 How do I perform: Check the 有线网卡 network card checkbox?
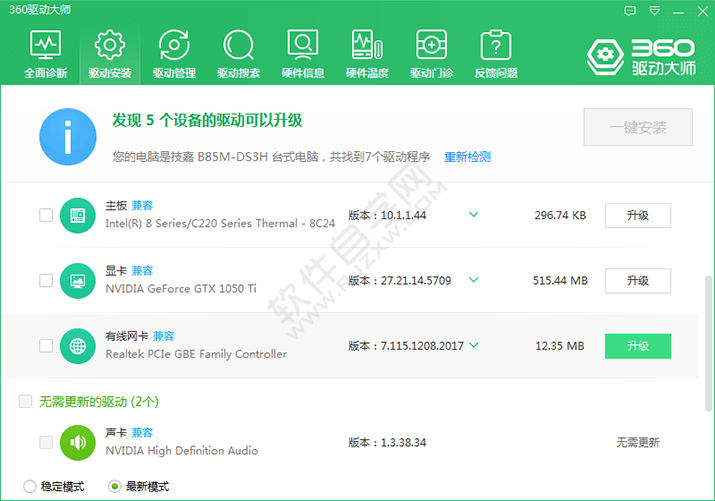(x=46, y=346)
